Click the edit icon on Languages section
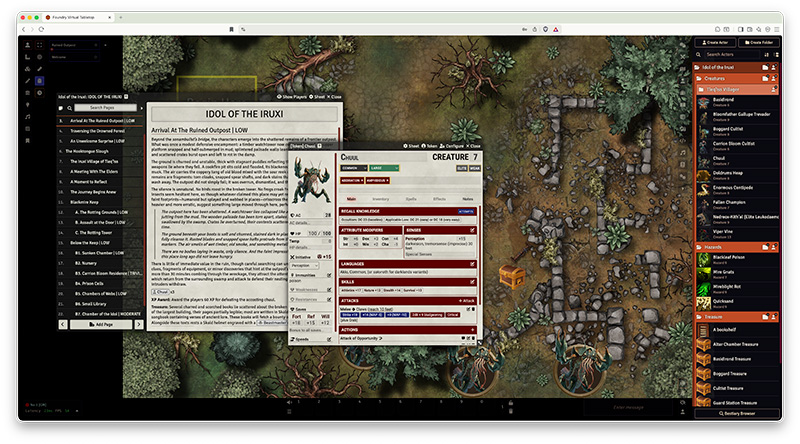Image resolution: width=800 pixels, height=444 pixels. [x=472, y=263]
